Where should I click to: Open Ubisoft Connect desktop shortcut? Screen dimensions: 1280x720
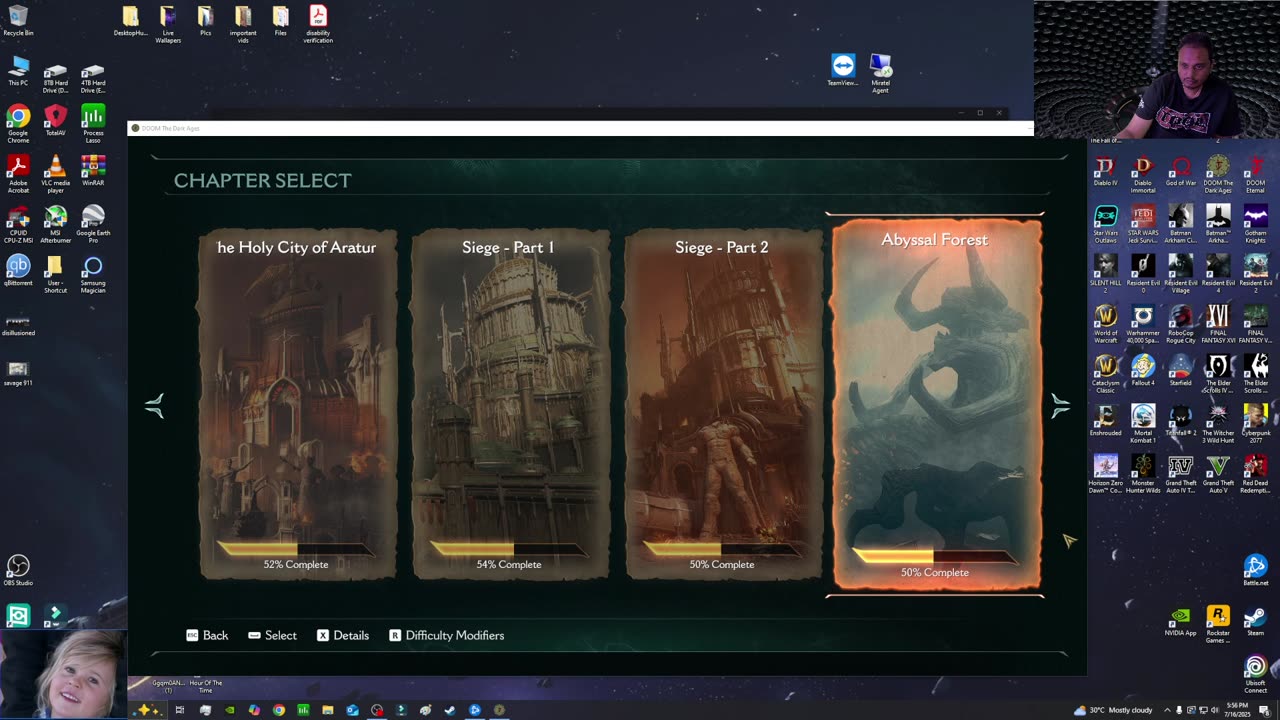tap(1256, 674)
